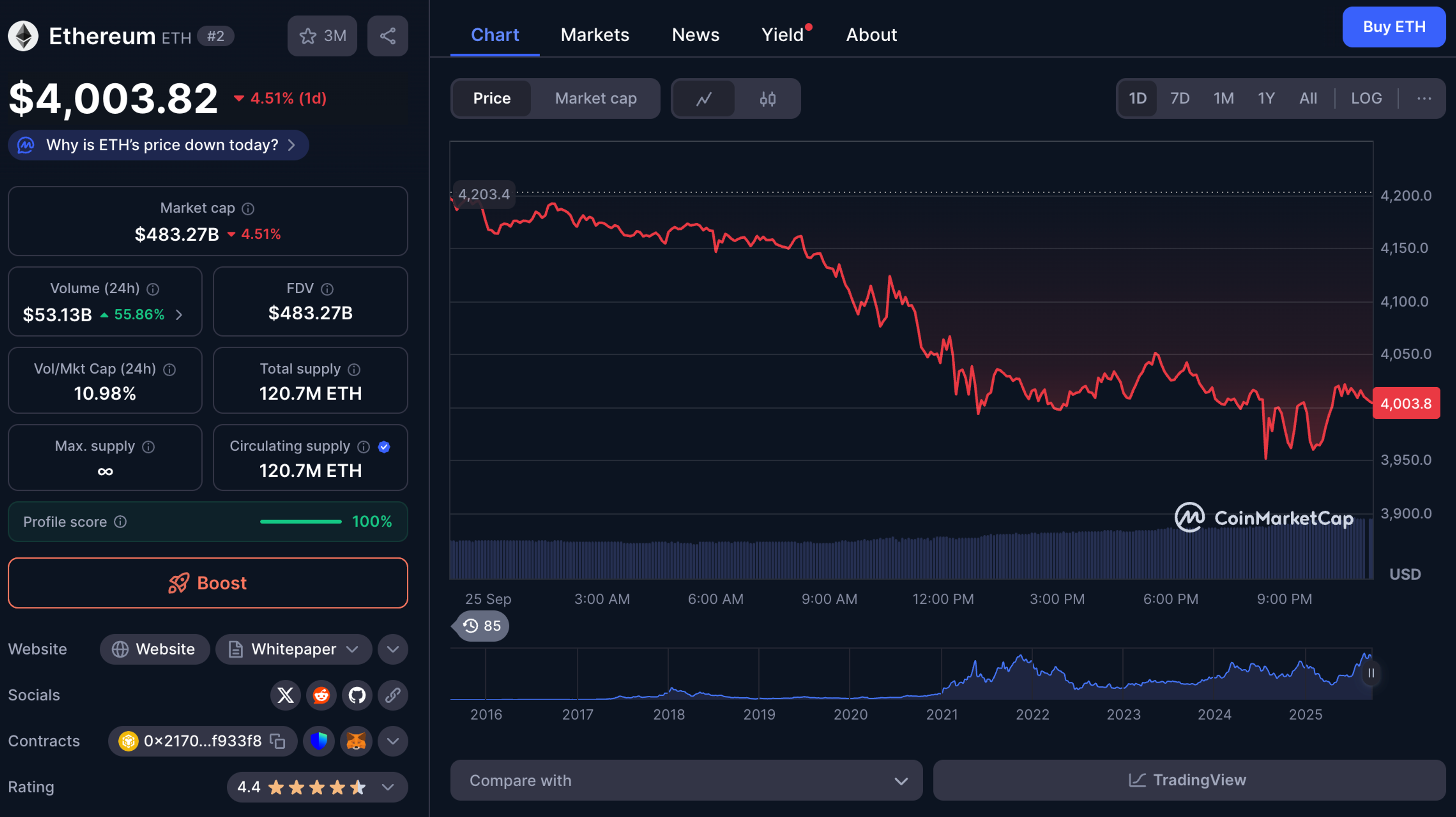Open Ethereum's Reddit community icon
This screenshot has width=1456, height=817.
321,695
